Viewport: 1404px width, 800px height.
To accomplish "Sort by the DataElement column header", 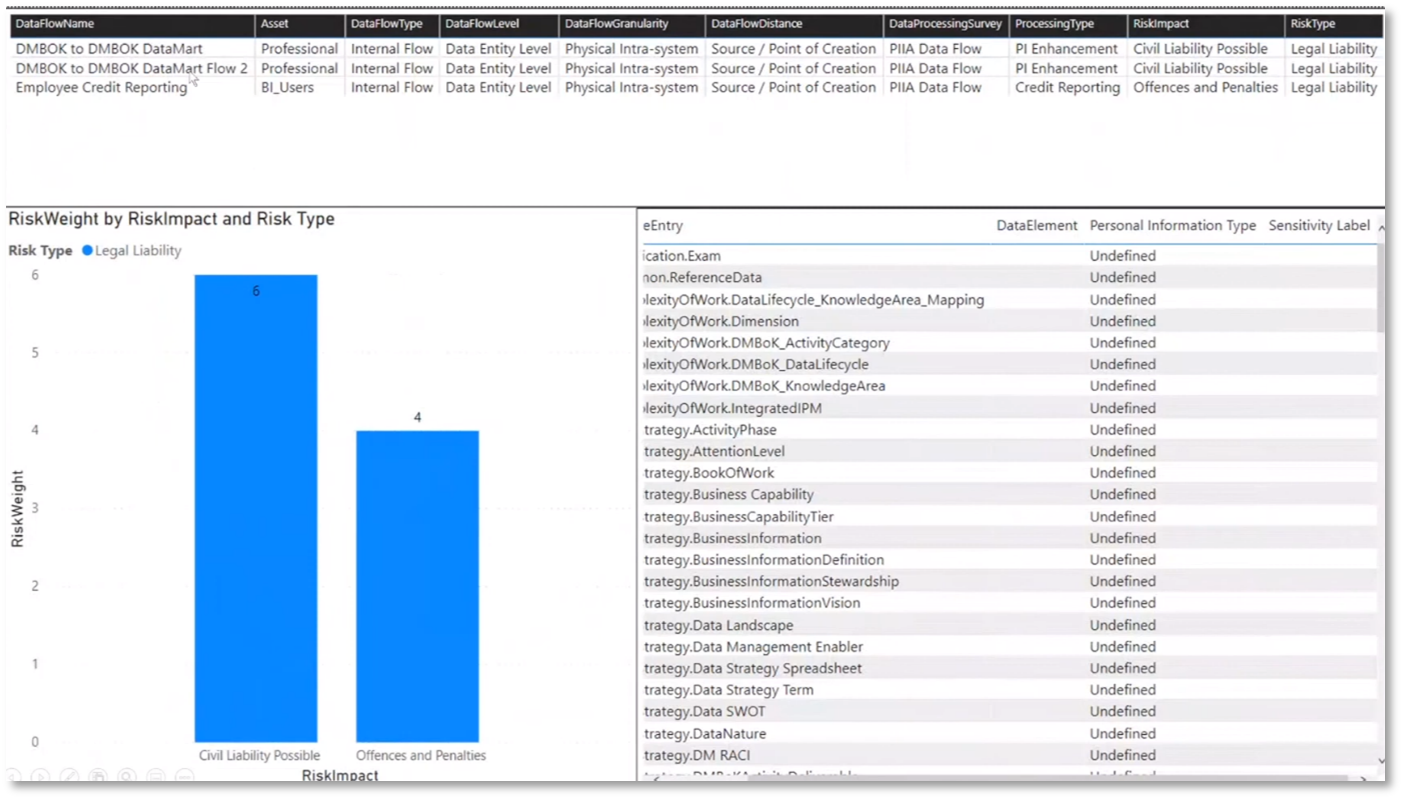I will pos(1037,226).
